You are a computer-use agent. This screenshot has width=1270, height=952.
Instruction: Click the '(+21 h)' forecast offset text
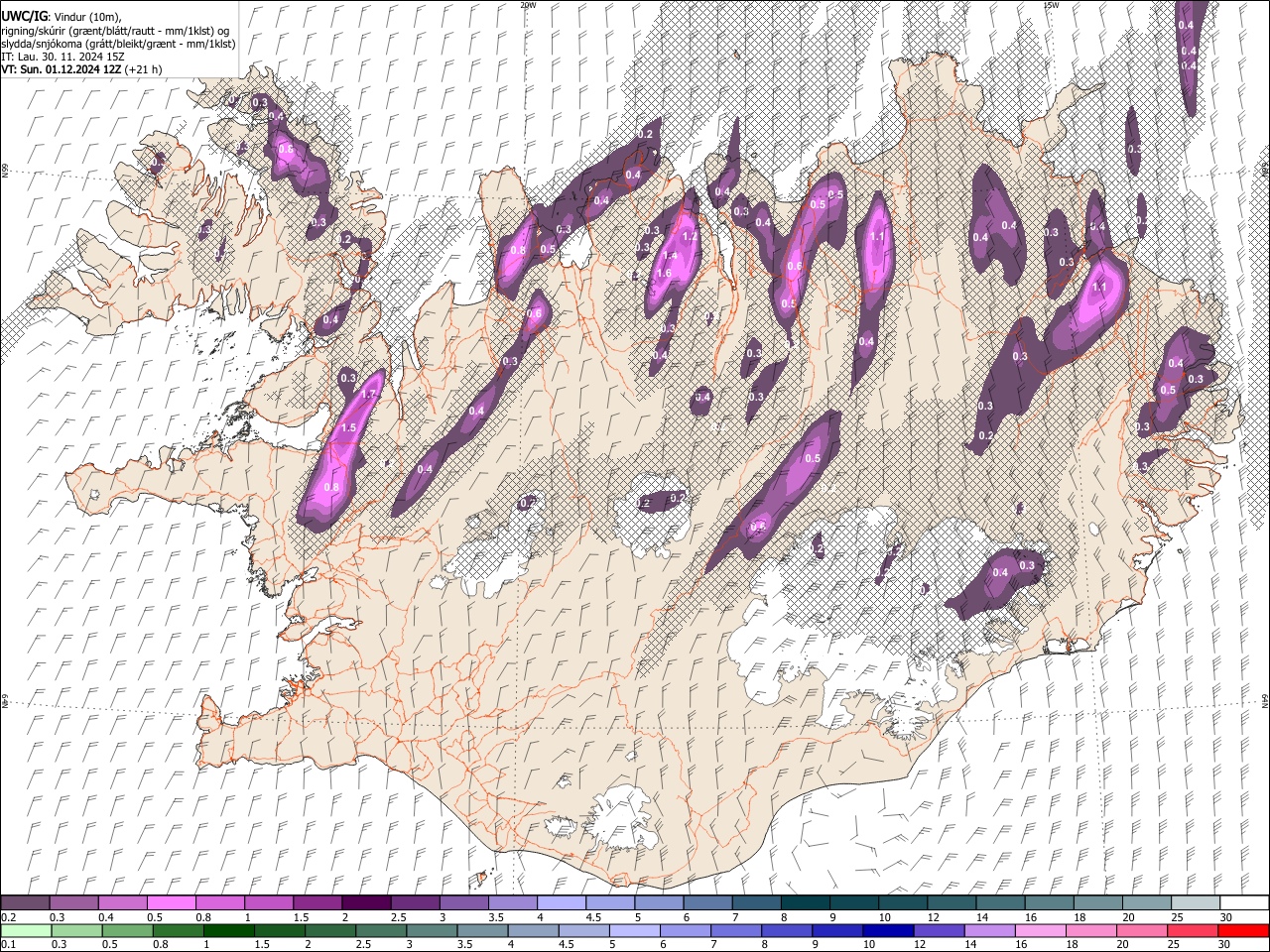click(x=144, y=69)
